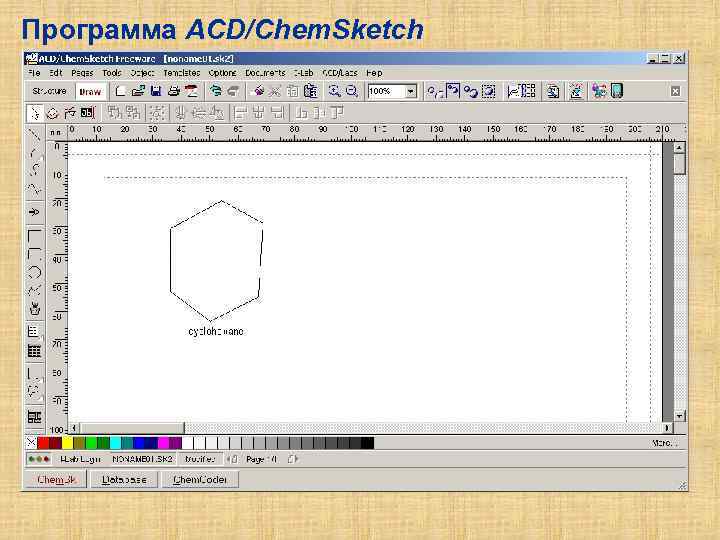Click the Database button
The height and width of the screenshot is (540, 720).
(x=124, y=479)
